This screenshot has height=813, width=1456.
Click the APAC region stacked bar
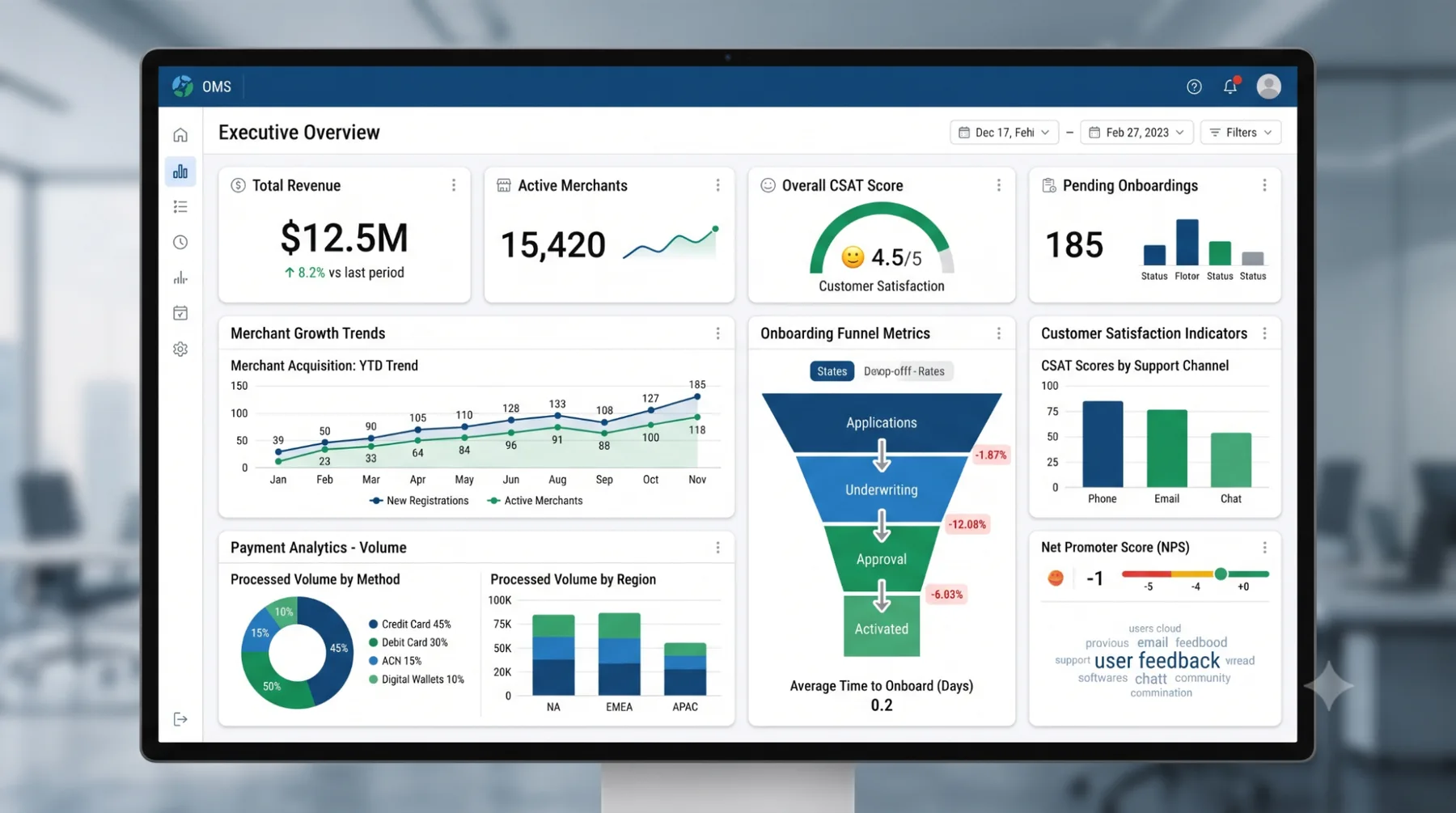point(685,669)
